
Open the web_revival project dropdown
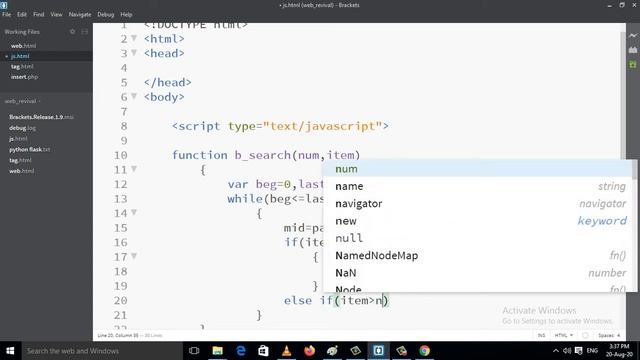[22, 101]
